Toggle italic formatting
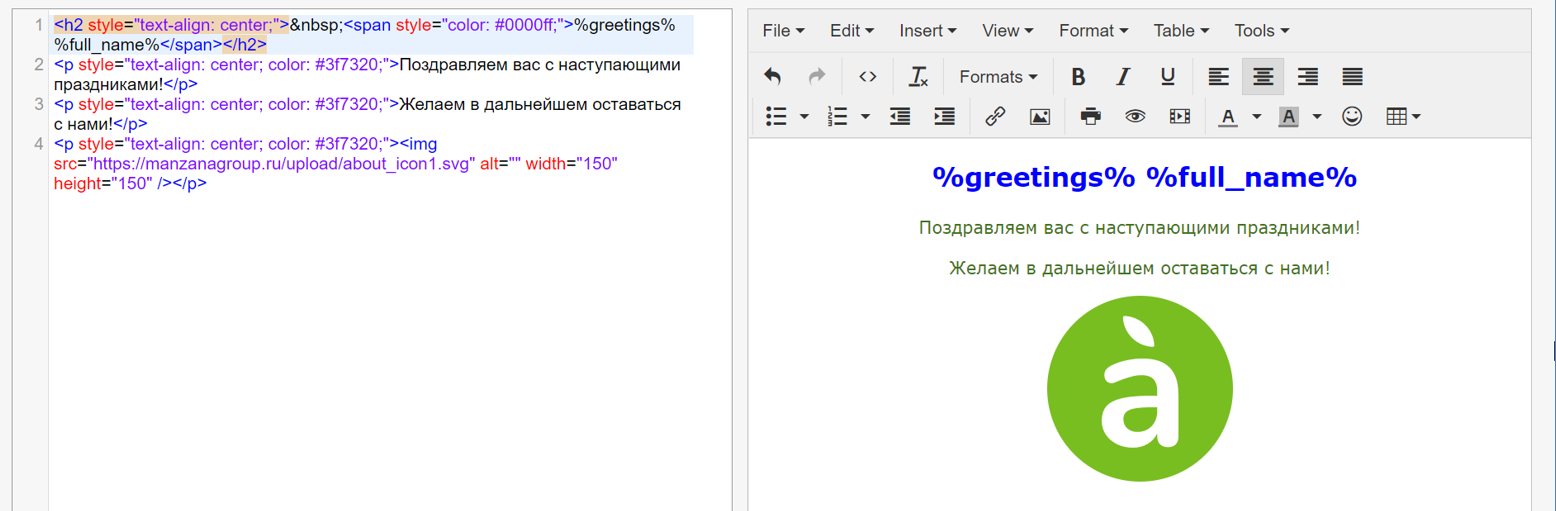 1123,77
